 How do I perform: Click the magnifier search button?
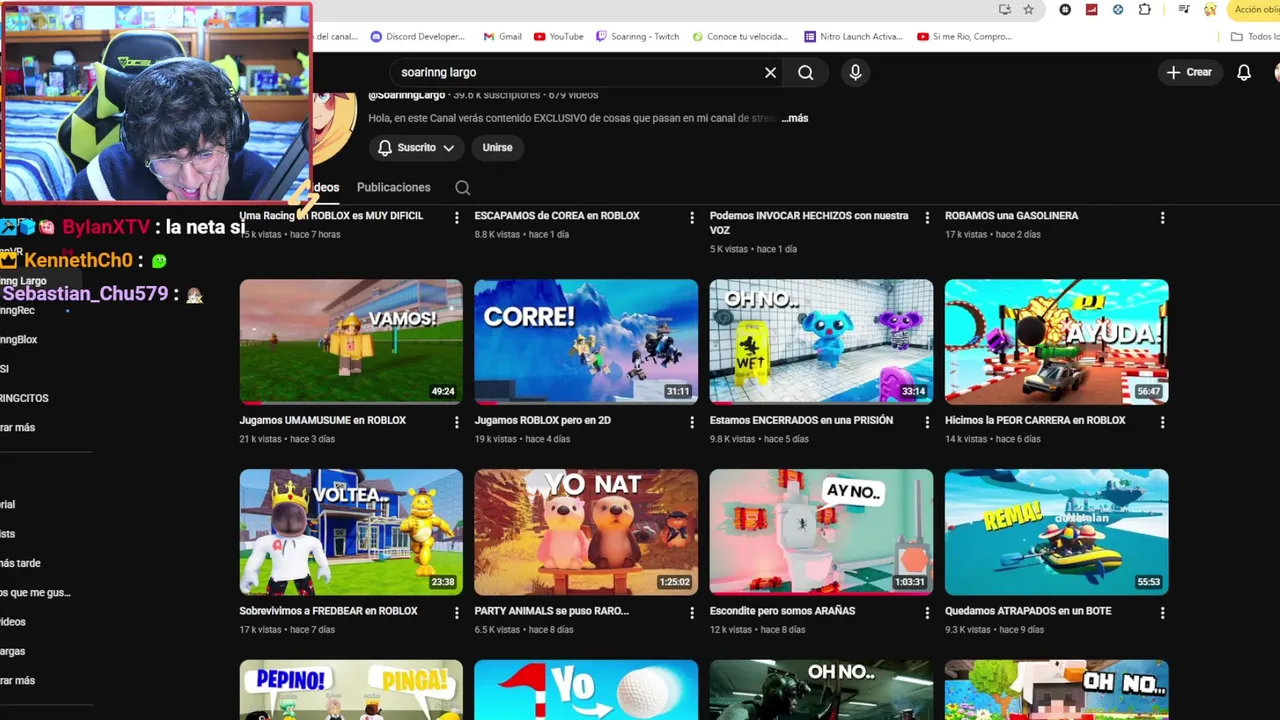[805, 72]
